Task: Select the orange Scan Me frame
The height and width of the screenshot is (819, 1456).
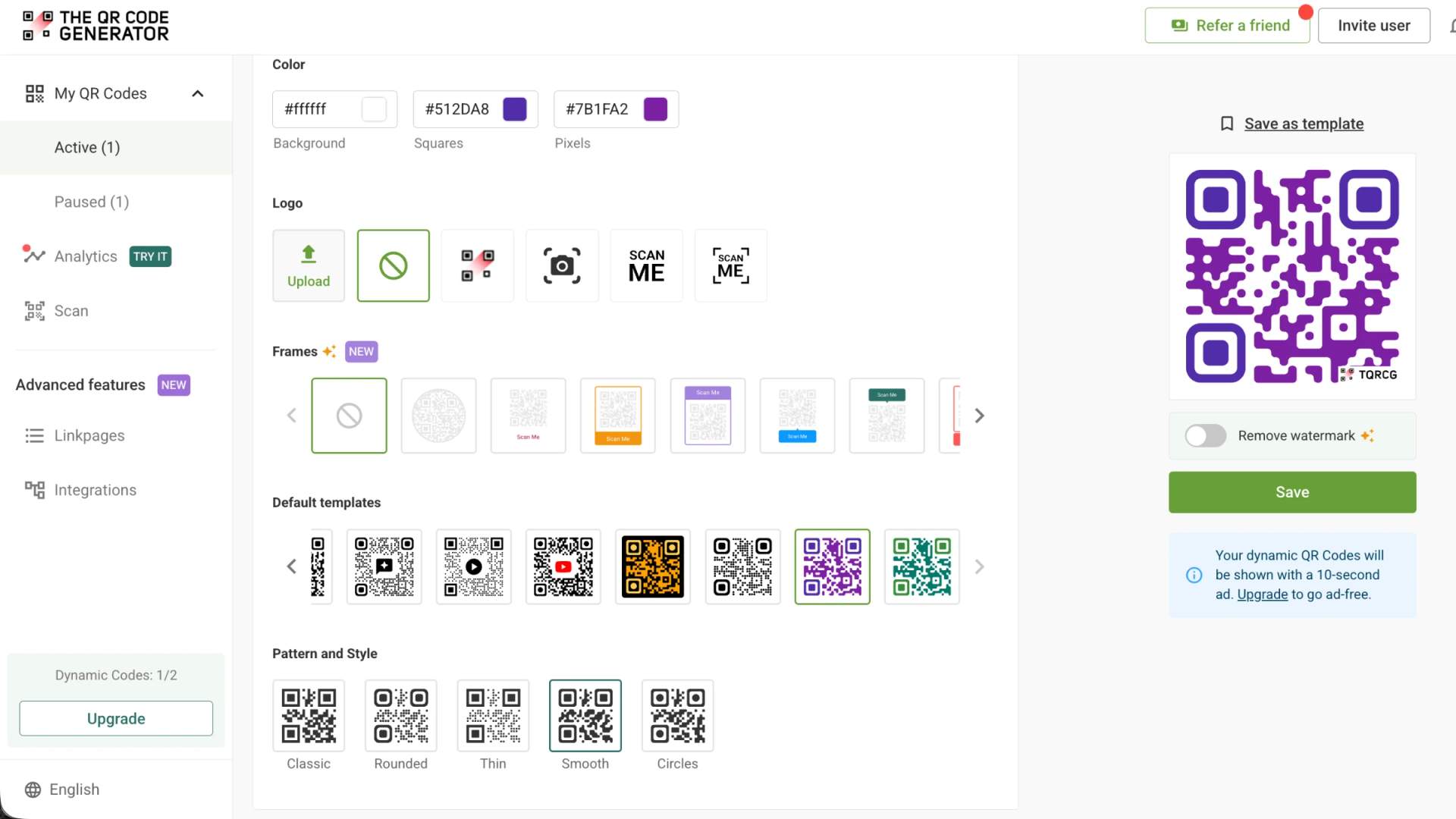Action: (618, 416)
